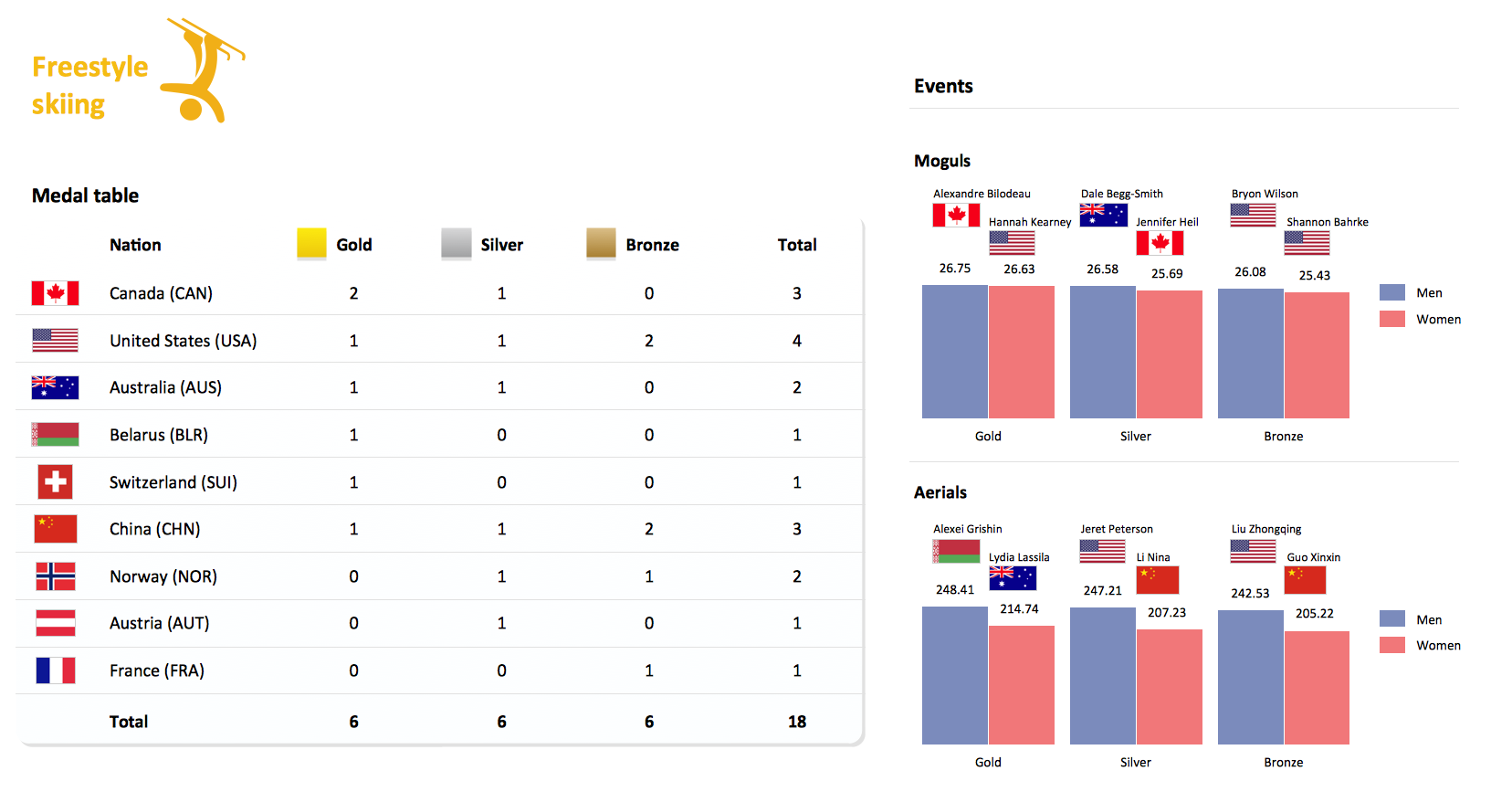Click the Moguls gold men's bar

(955, 352)
